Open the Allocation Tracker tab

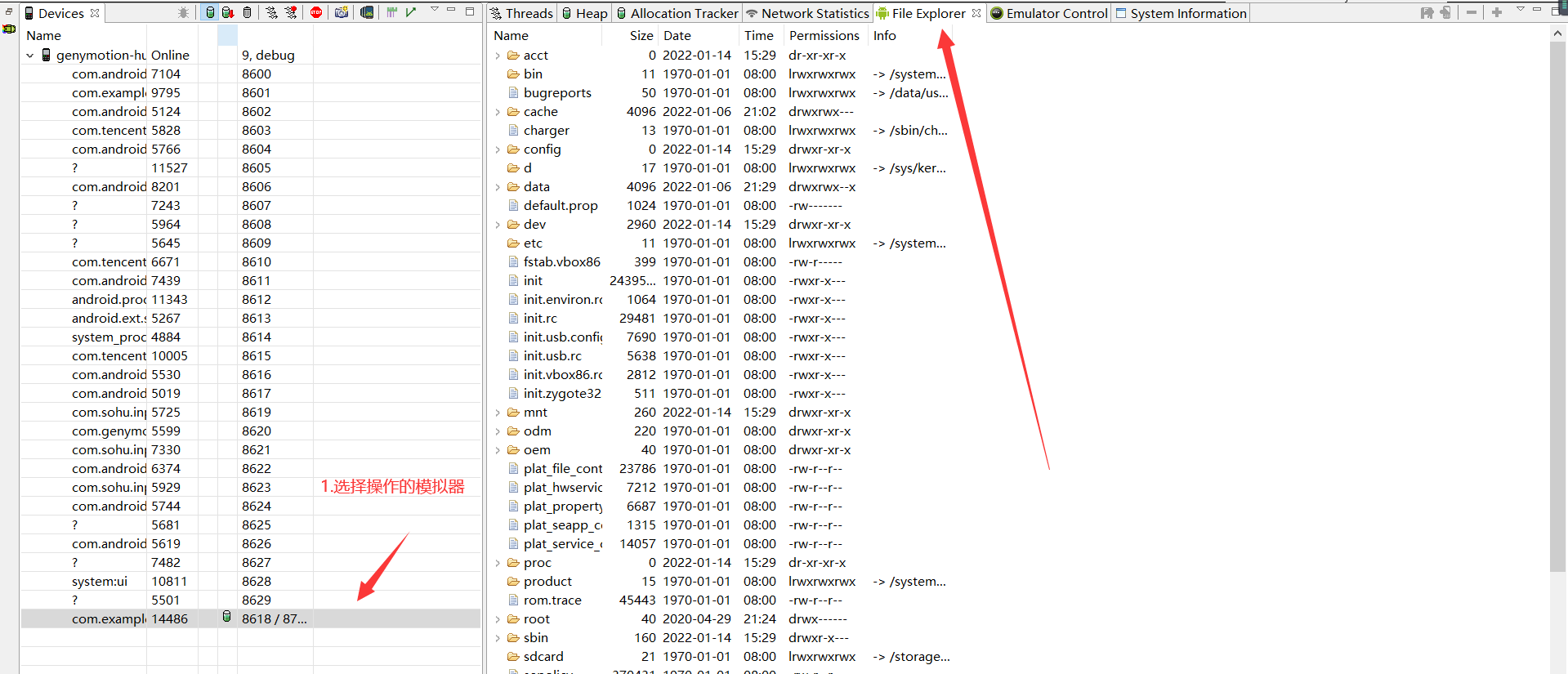(x=677, y=13)
